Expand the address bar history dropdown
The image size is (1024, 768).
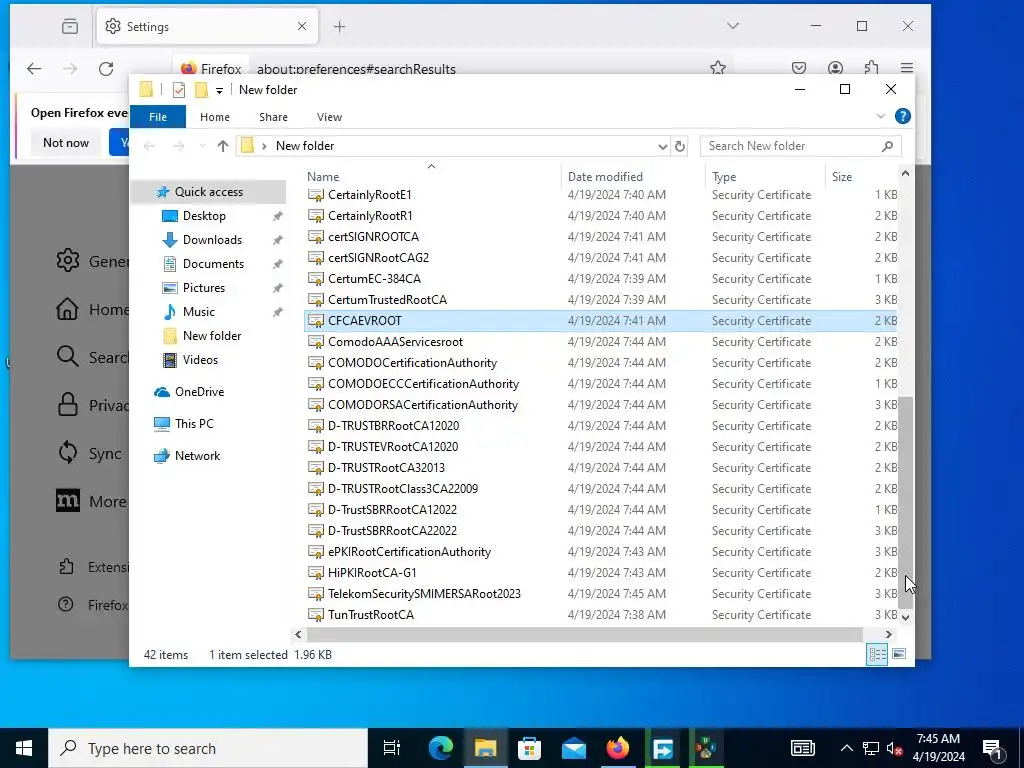(x=662, y=146)
